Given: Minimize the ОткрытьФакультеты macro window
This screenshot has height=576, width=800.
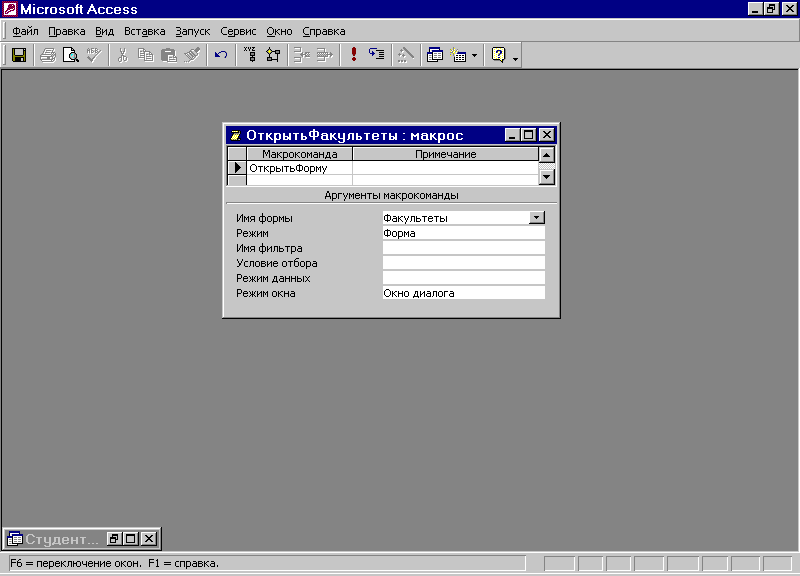Looking at the screenshot, I should tap(512, 135).
